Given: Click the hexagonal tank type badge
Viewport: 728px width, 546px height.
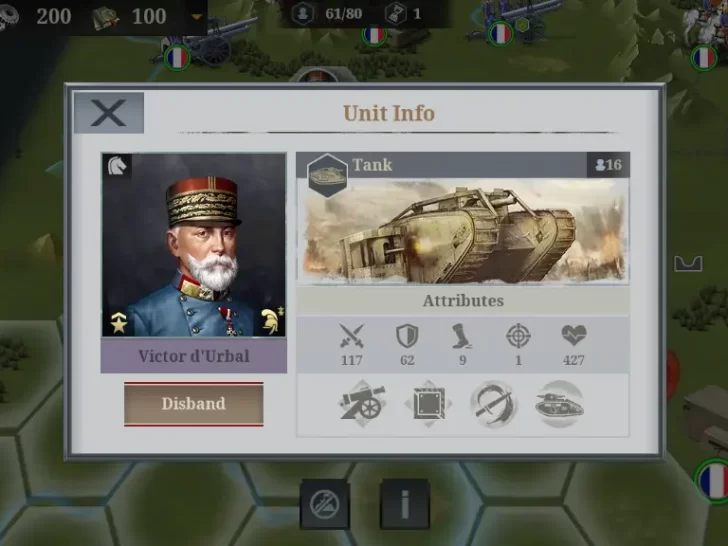Looking at the screenshot, I should click(x=327, y=176).
